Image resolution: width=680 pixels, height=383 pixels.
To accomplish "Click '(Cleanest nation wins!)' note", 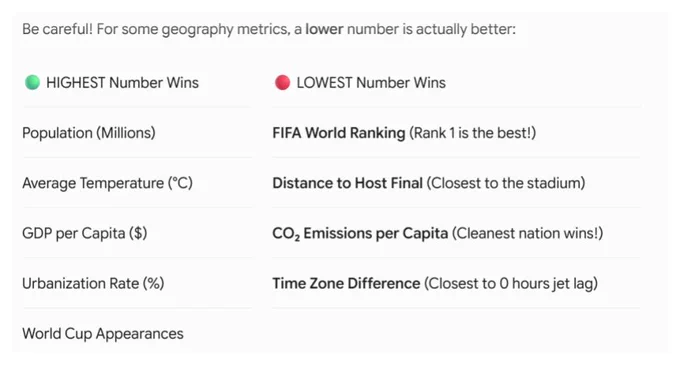I will 527,233.
